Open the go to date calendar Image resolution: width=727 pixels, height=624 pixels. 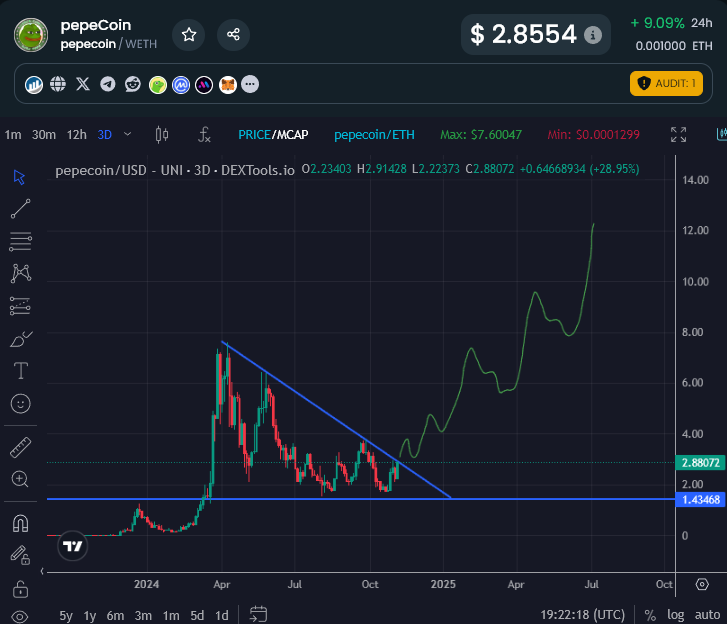tap(258, 614)
